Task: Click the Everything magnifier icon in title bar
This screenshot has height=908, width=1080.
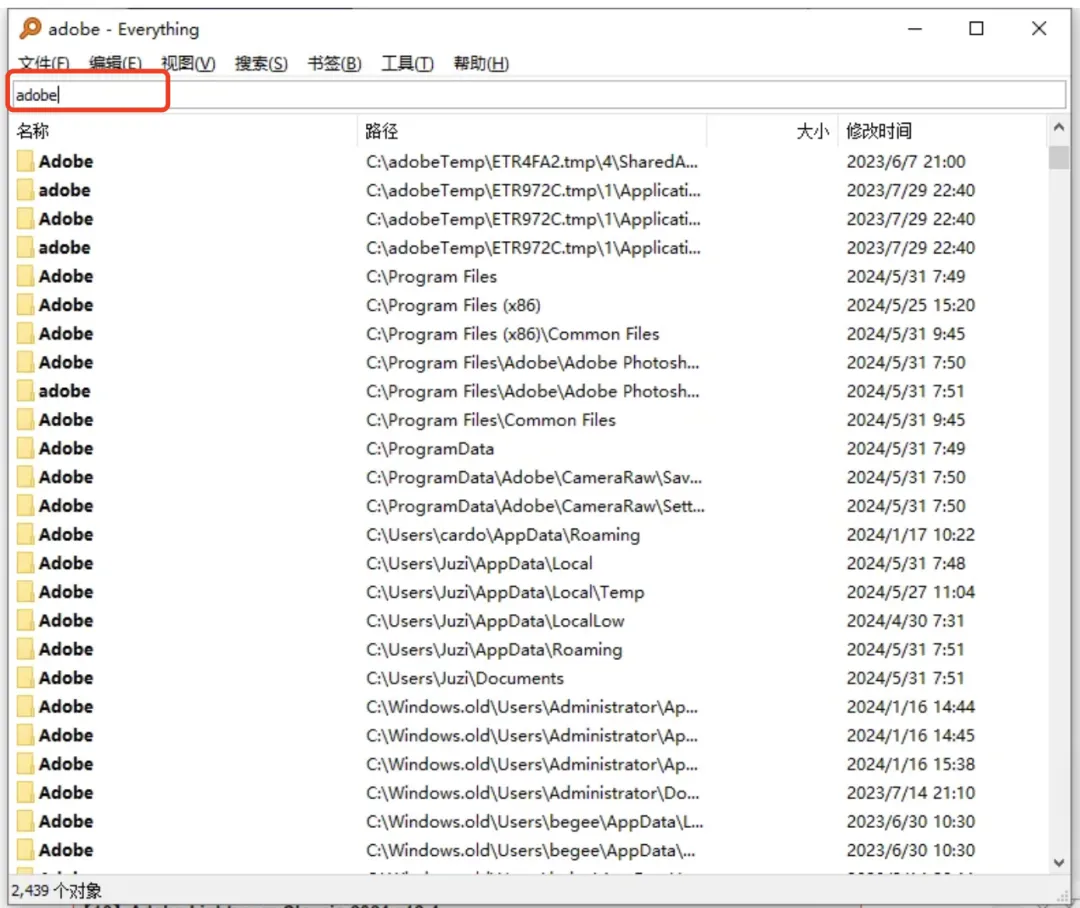Action: (x=30, y=28)
